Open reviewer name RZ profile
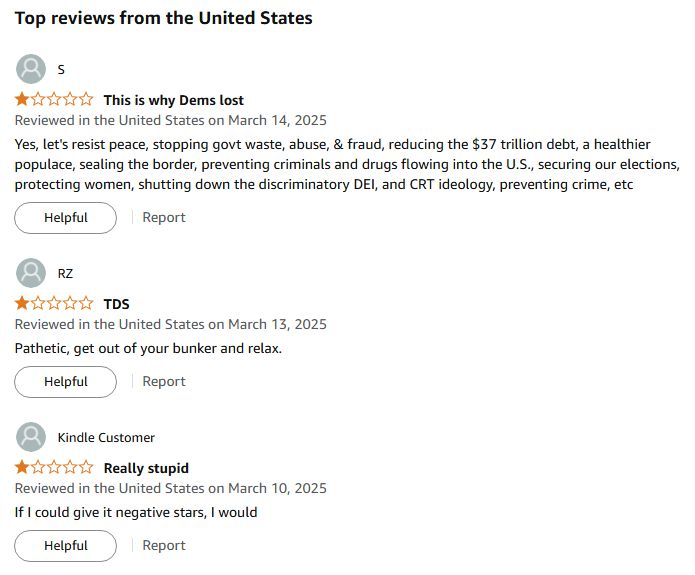This screenshot has width=695, height=575. tap(65, 274)
